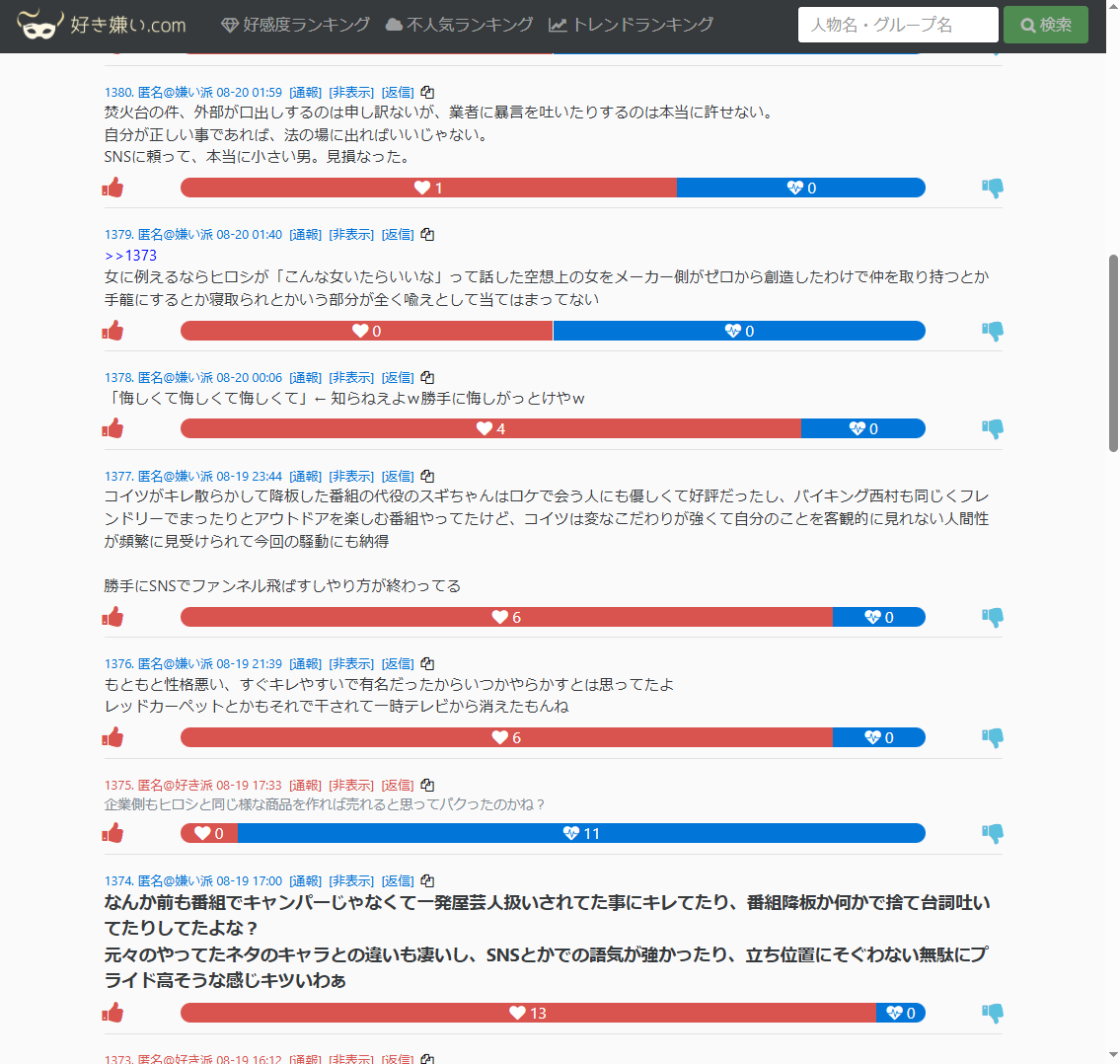Thumbs down comment 1378
The width and height of the screenshot is (1120, 1064).
993,429
